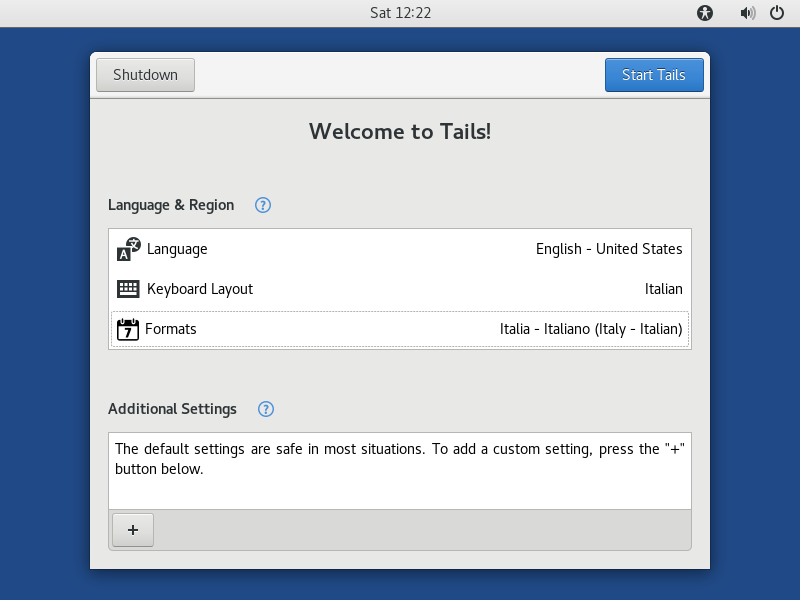The width and height of the screenshot is (800, 600).
Task: Click the Language translation icon
Action: point(128,249)
